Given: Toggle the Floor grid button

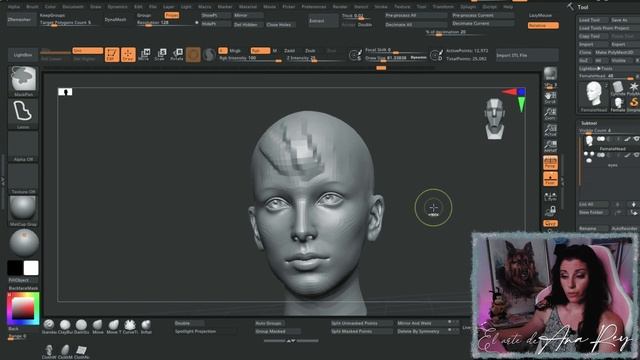Looking at the screenshot, I should 550,179.
